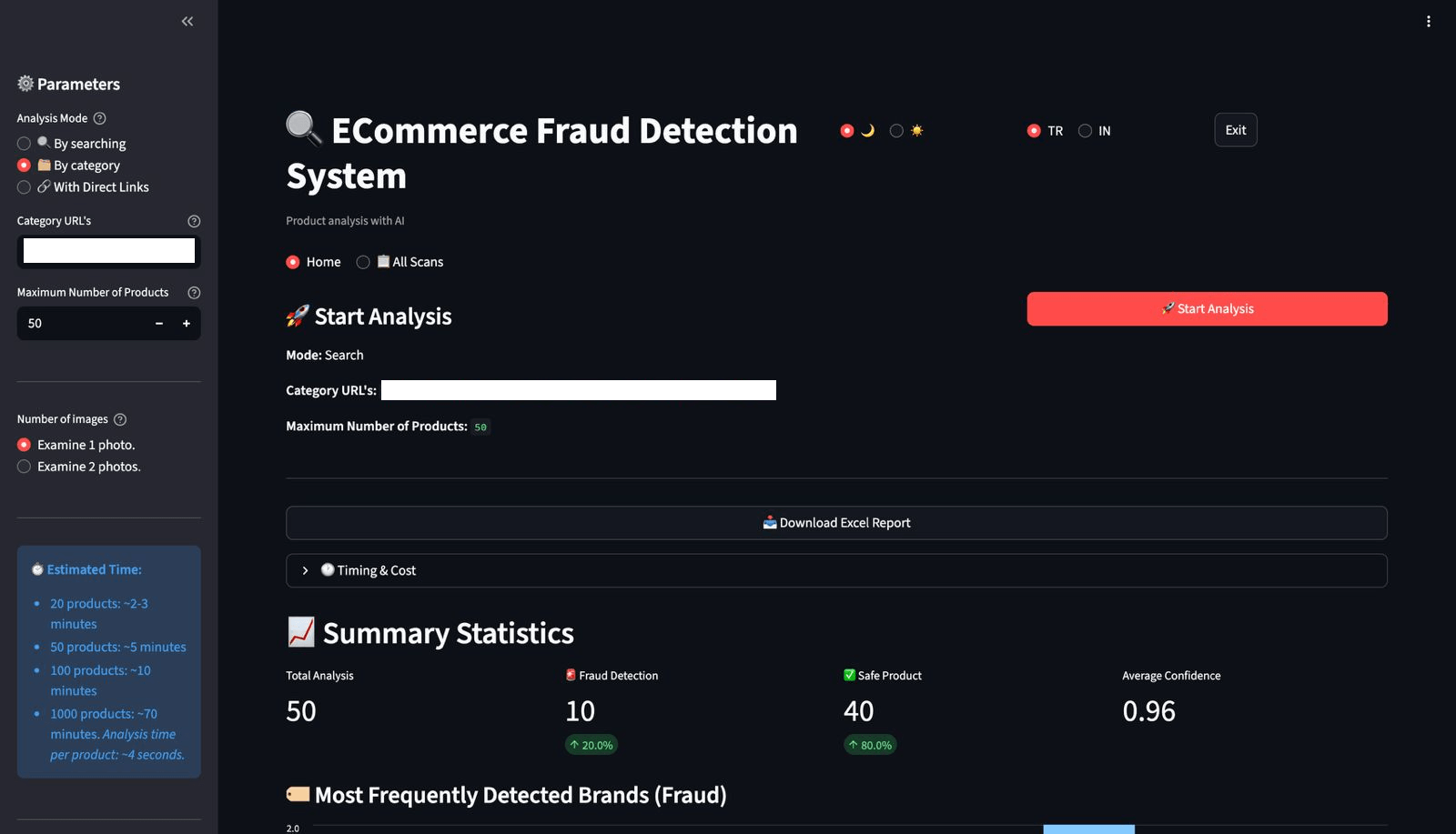Open the three-dot options menu
Screen dimensions: 1456x834
[1428, 20]
